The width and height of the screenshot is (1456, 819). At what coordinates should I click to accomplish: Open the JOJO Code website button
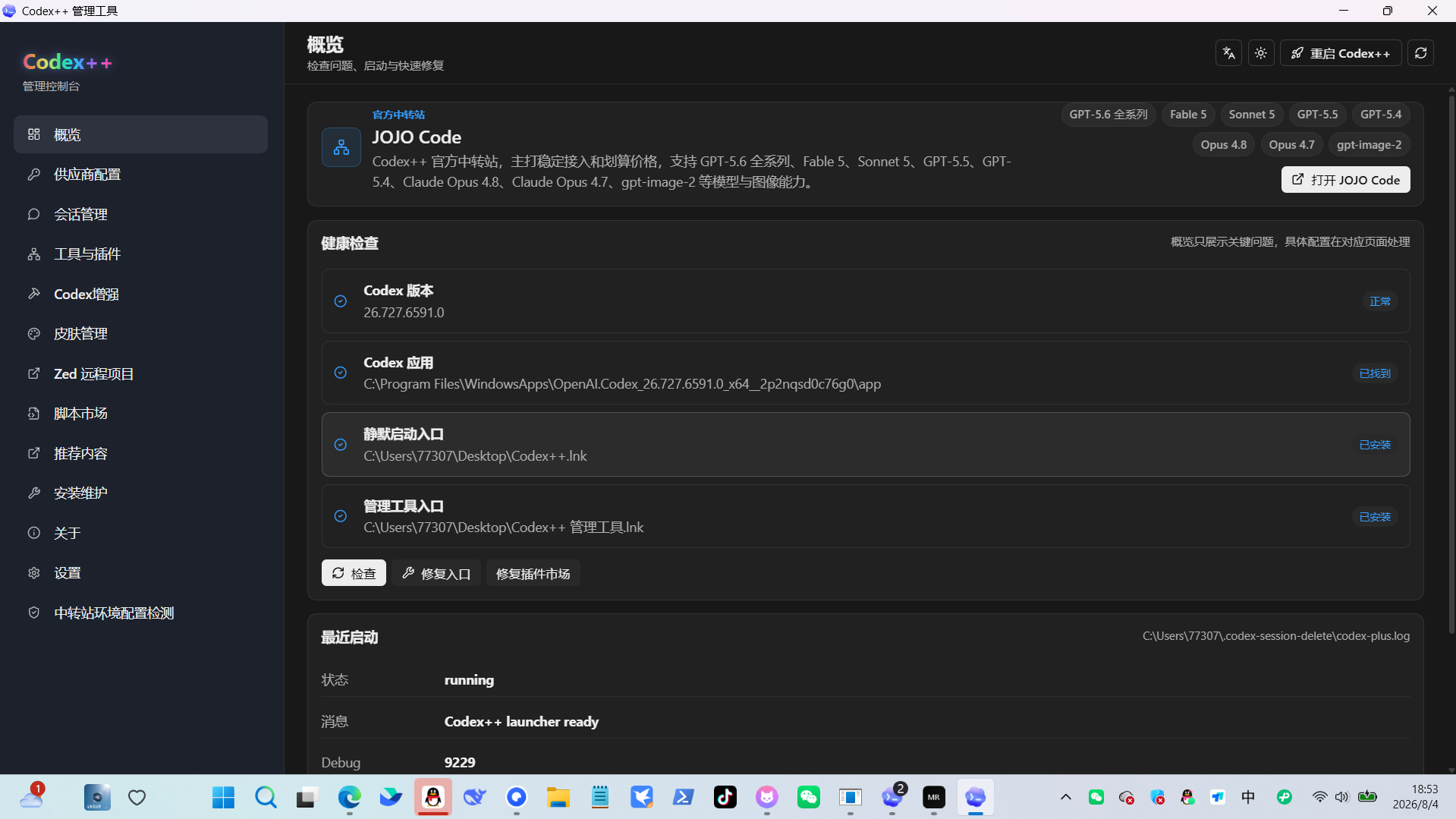[x=1345, y=180]
